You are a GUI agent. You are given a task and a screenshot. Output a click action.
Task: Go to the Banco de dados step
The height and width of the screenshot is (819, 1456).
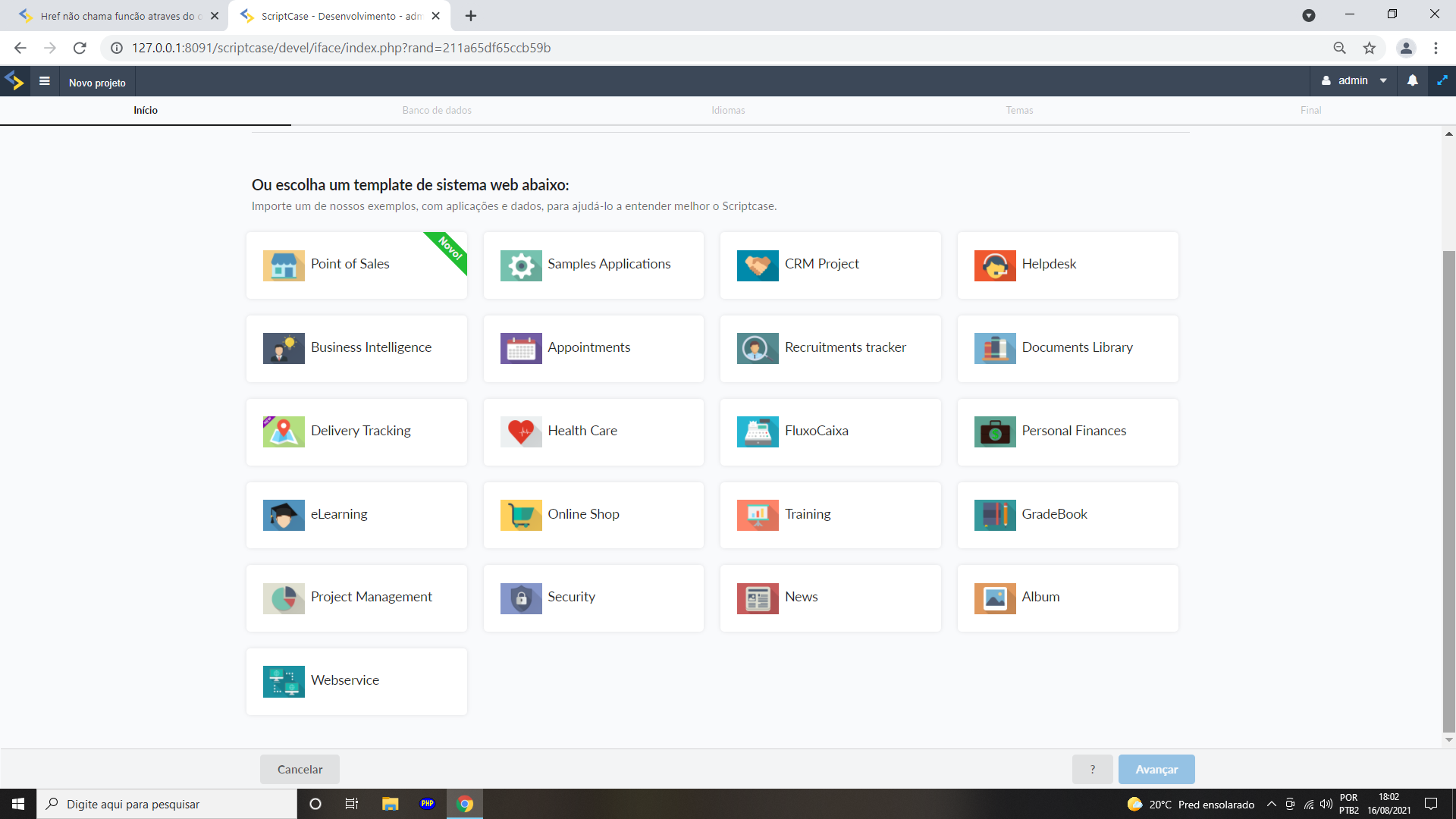[x=437, y=110]
